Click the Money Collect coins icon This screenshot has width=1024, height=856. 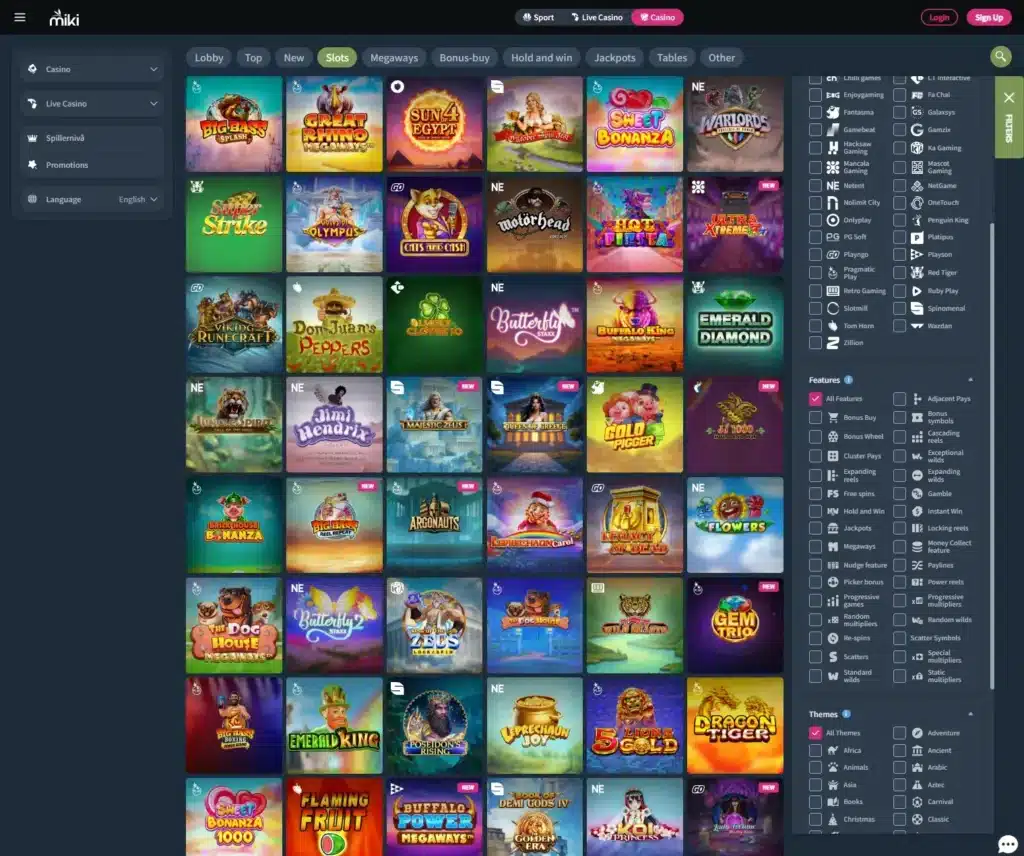pyautogui.click(x=917, y=547)
